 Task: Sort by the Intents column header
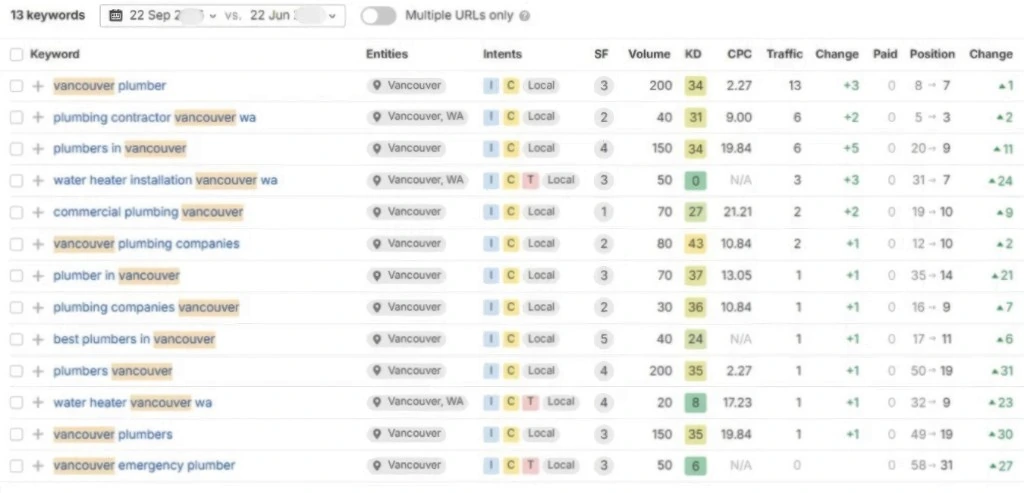coord(502,54)
